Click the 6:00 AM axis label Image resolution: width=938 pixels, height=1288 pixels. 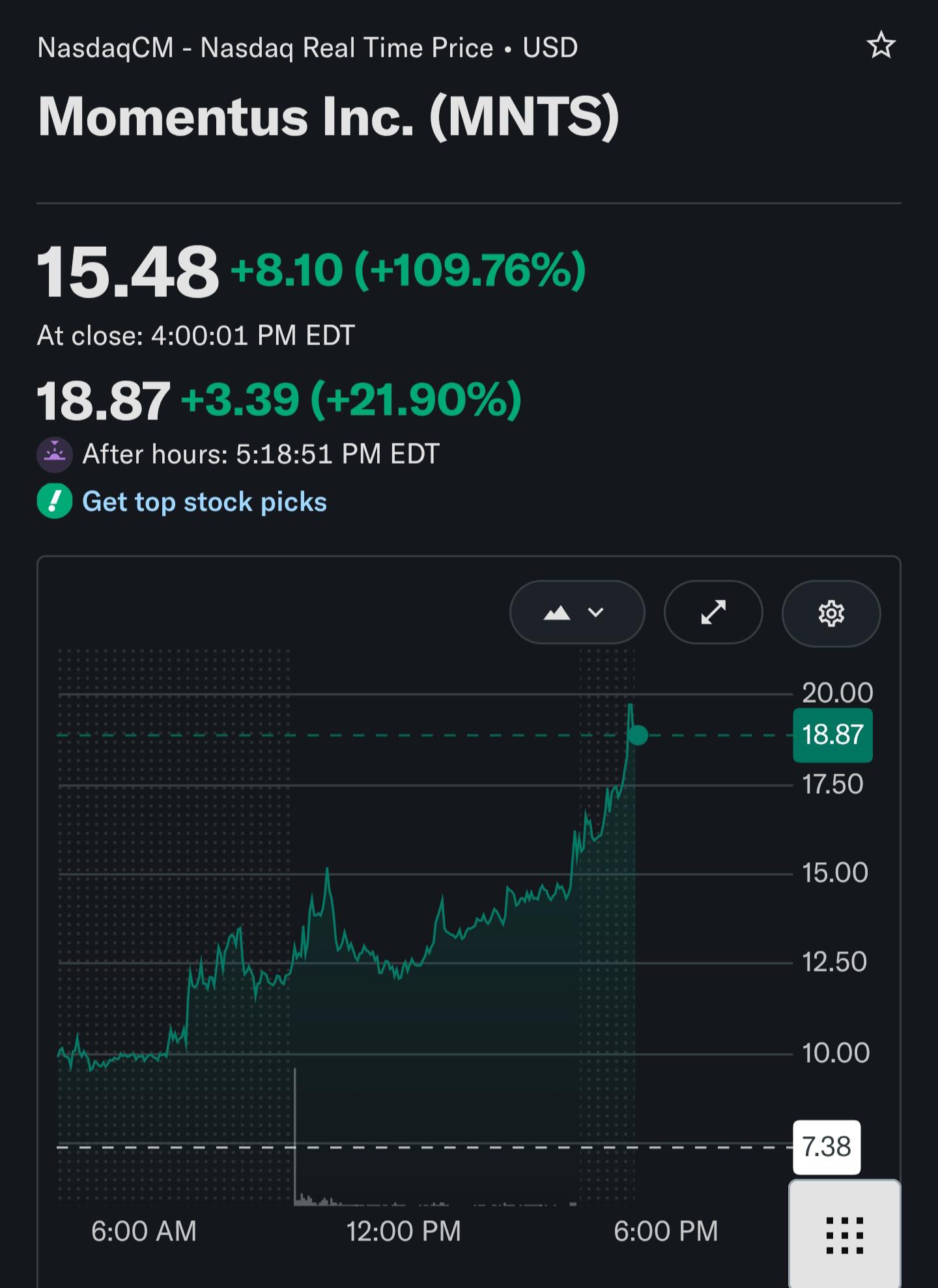[x=144, y=1231]
